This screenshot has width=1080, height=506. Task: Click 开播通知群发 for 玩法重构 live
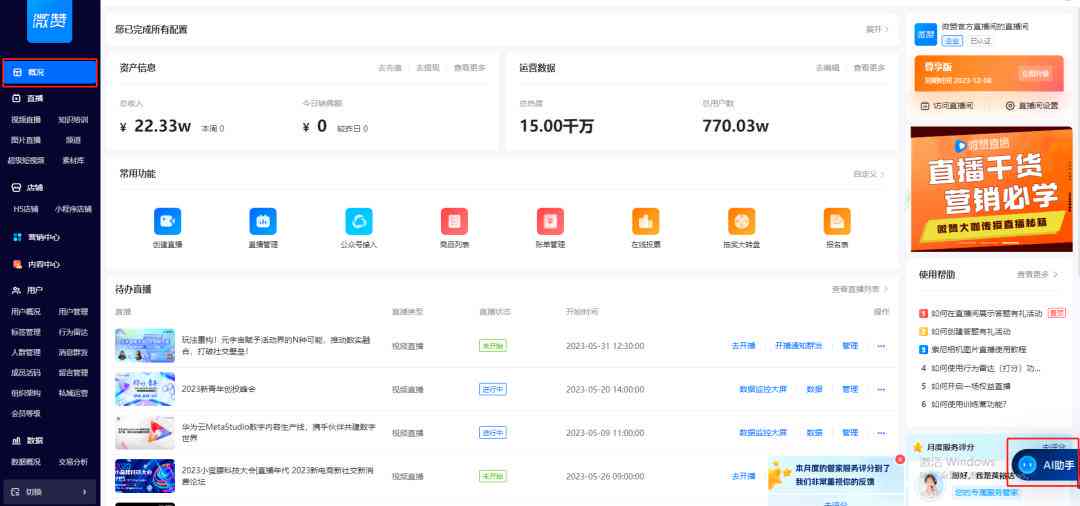pyautogui.click(x=799, y=346)
